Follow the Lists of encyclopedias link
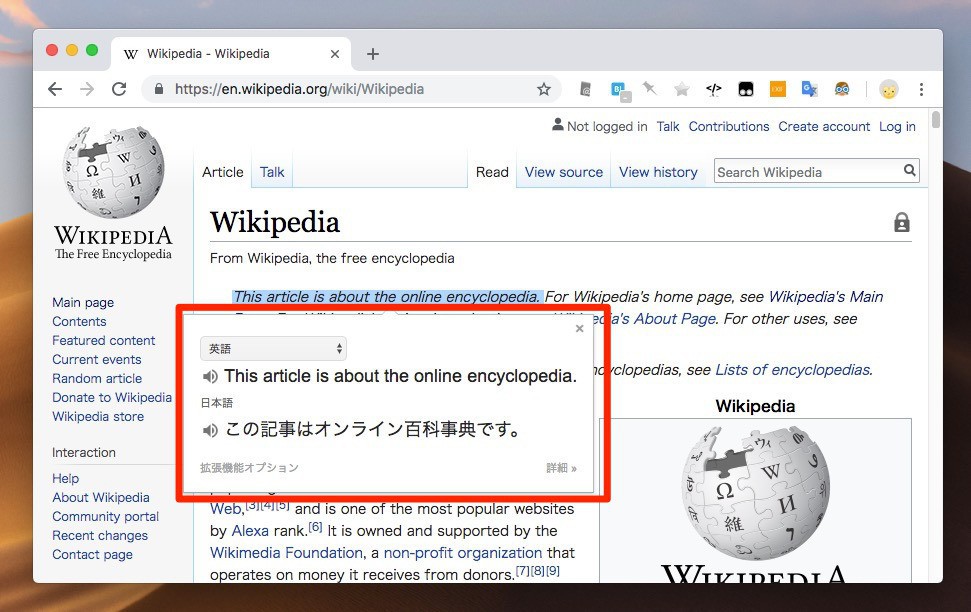The image size is (971, 612). point(794,370)
